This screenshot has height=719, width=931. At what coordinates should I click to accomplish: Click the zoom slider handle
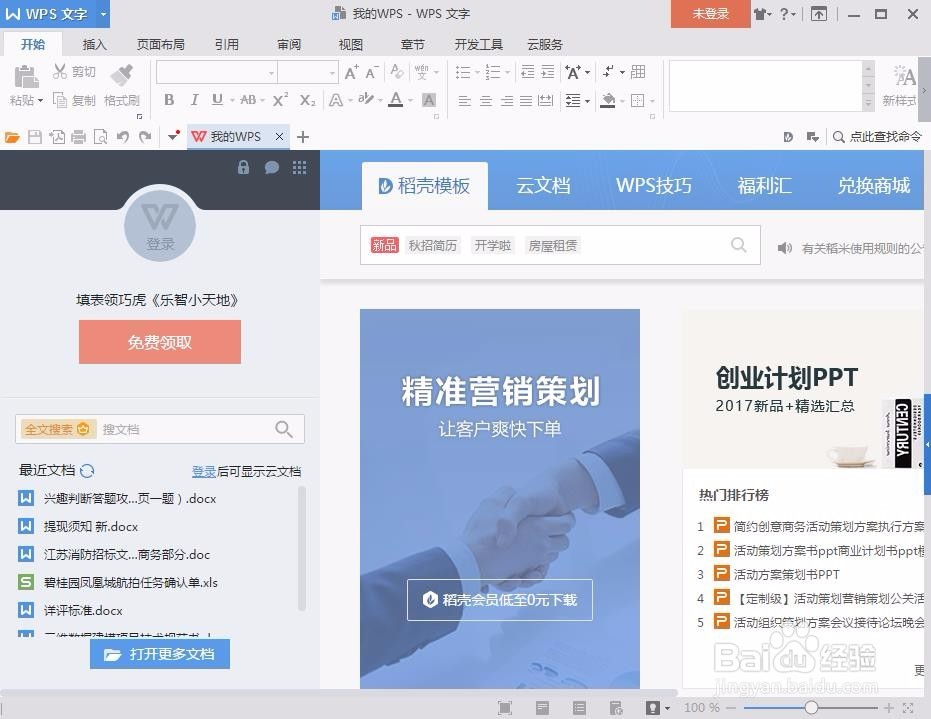pyautogui.click(x=812, y=707)
